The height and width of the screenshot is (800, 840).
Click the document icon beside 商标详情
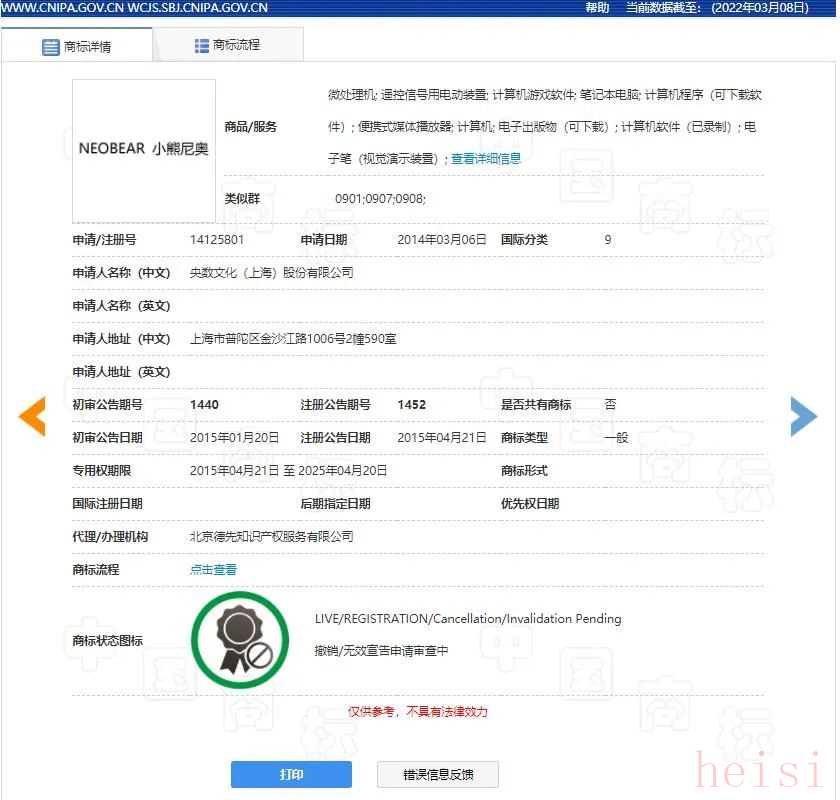51,47
